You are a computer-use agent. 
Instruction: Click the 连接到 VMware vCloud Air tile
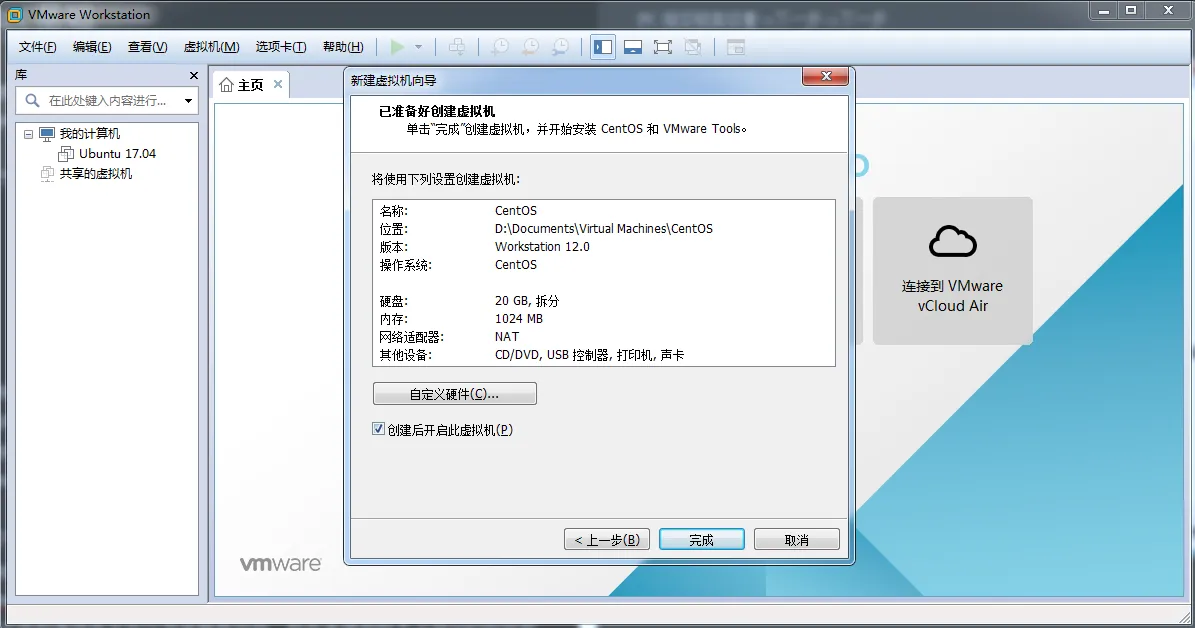953,271
